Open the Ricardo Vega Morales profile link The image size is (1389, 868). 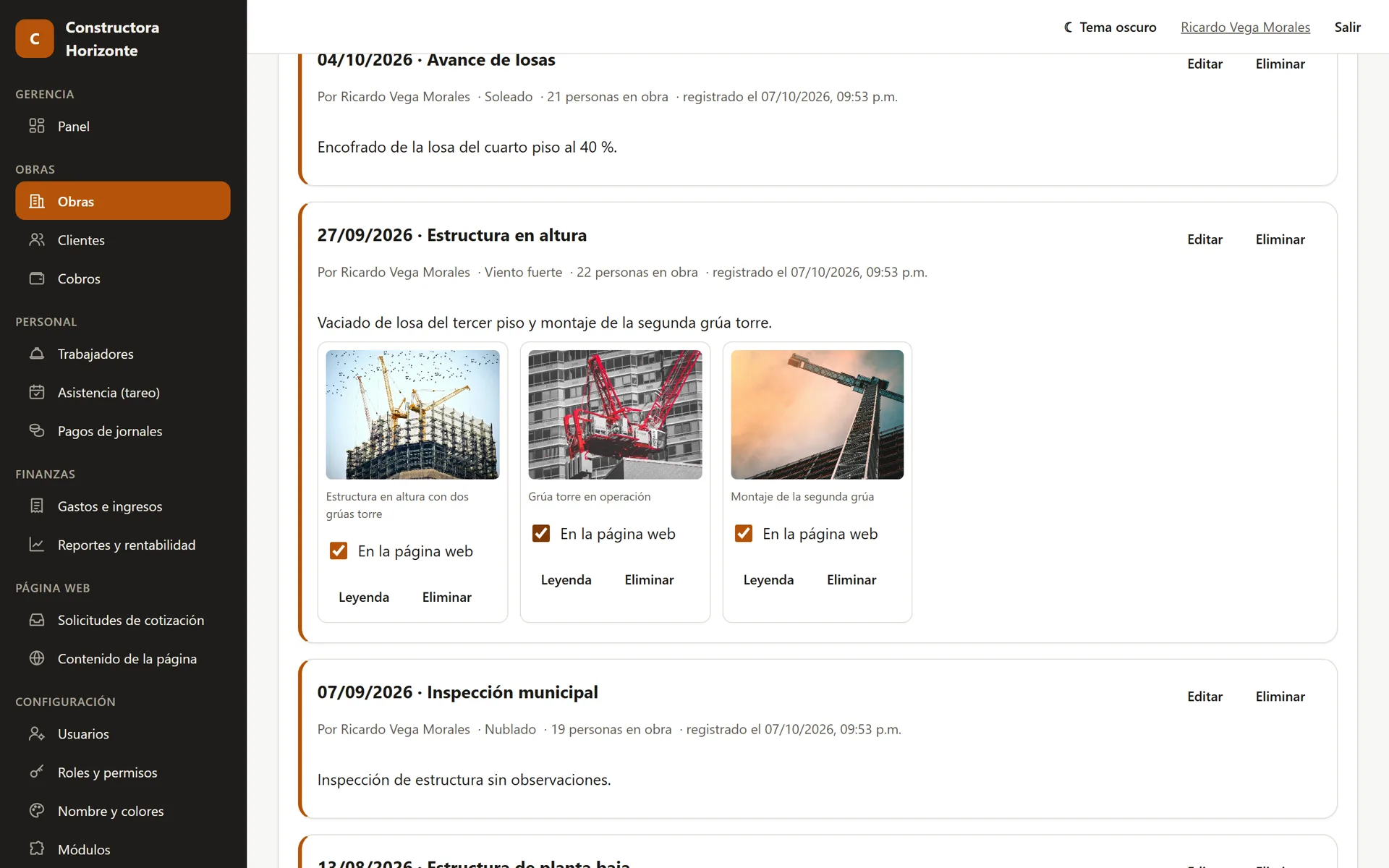[1245, 27]
